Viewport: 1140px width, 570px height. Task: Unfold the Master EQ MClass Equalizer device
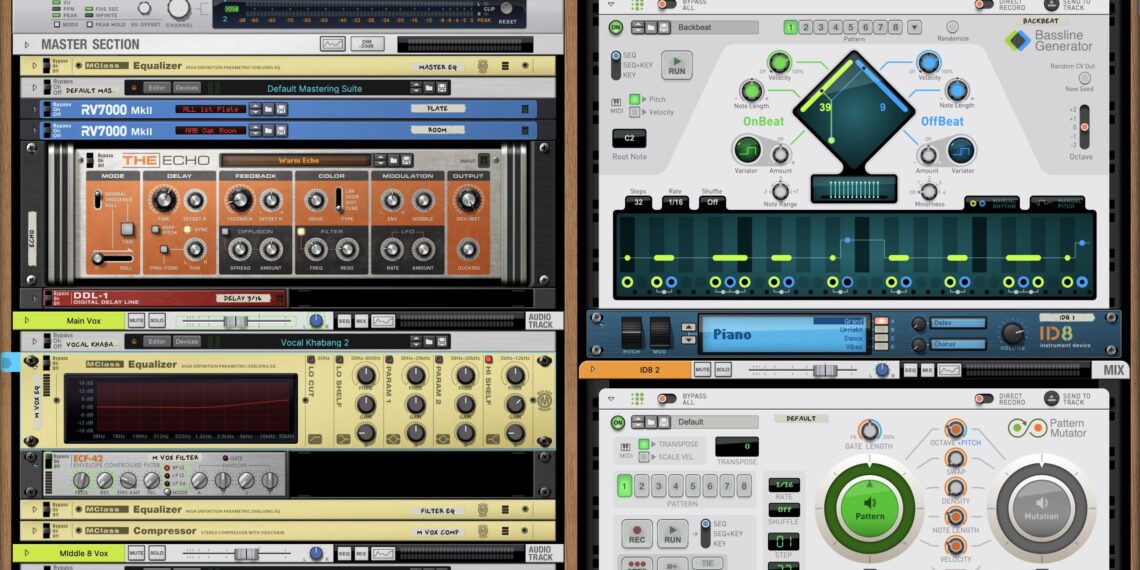click(x=33, y=66)
